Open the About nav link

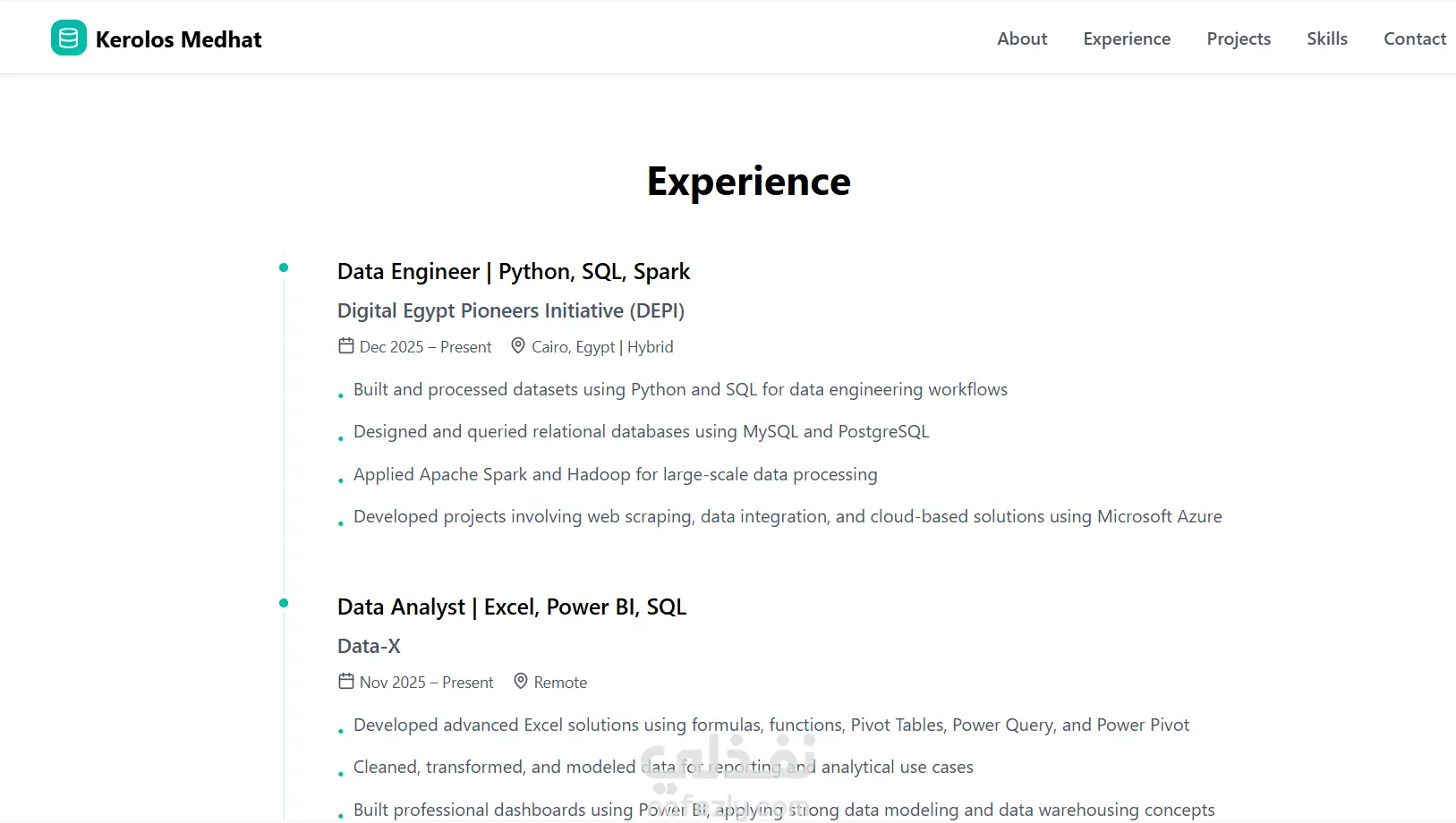(1022, 38)
